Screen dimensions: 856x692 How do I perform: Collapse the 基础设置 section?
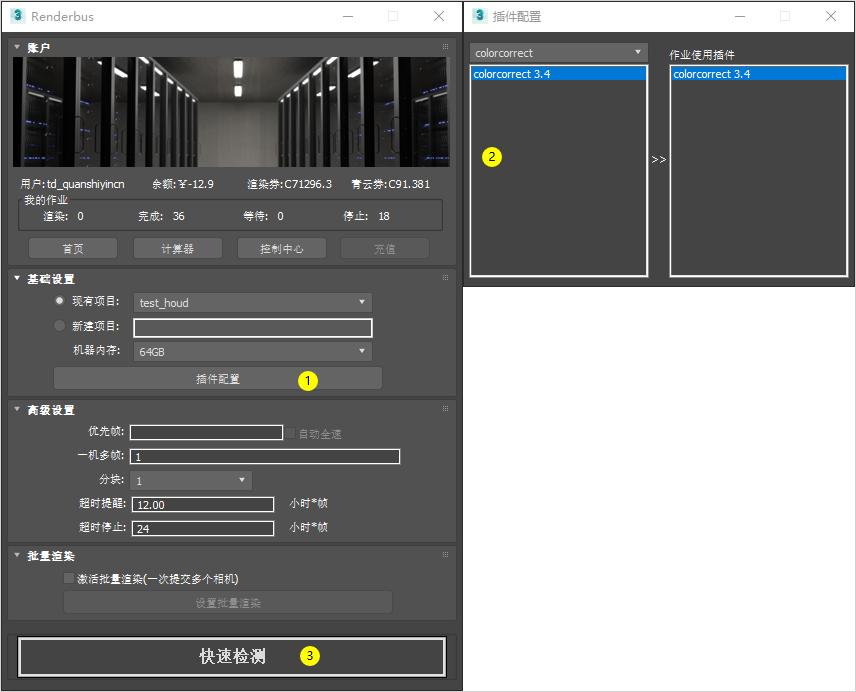[x=17, y=278]
